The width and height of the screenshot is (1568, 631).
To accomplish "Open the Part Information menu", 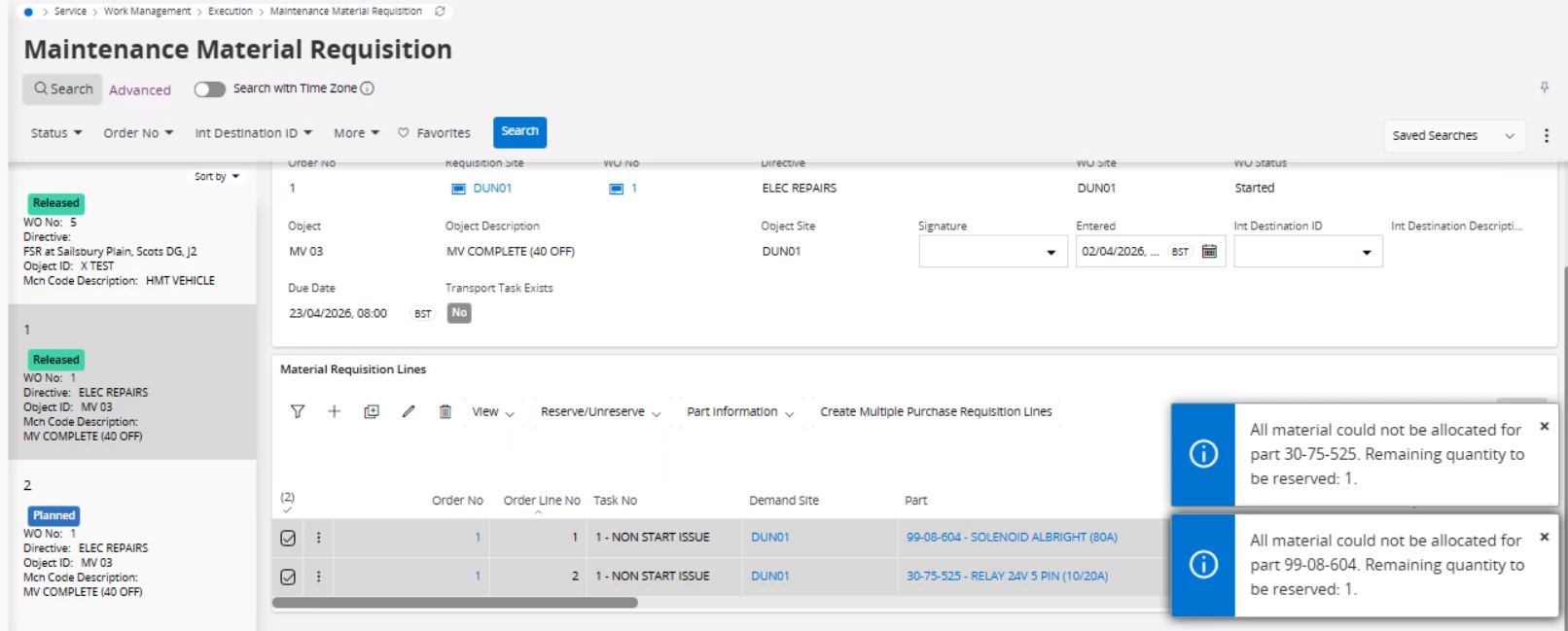I will (x=739, y=412).
